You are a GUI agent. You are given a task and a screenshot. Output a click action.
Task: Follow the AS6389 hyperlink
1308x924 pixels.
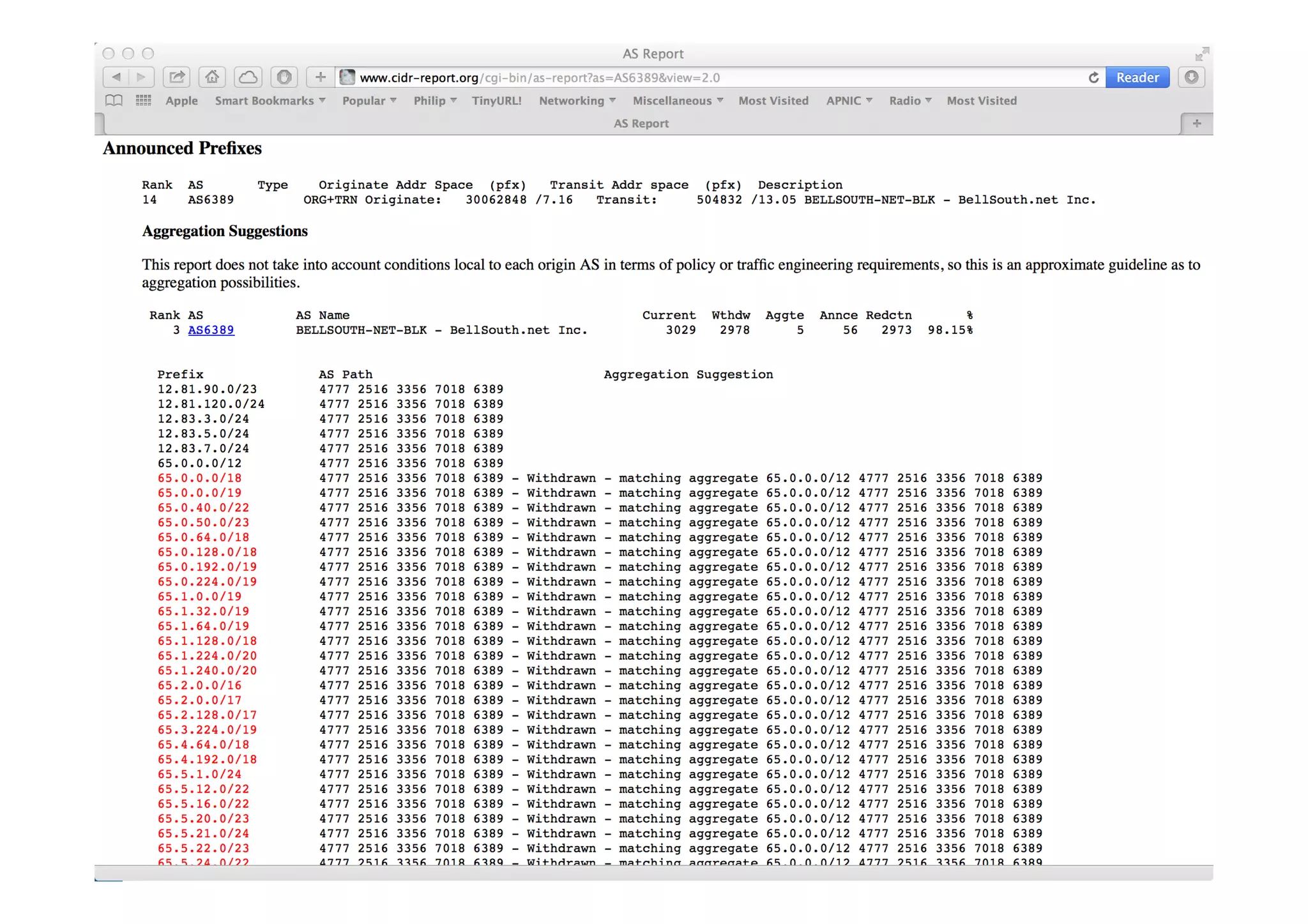point(211,330)
